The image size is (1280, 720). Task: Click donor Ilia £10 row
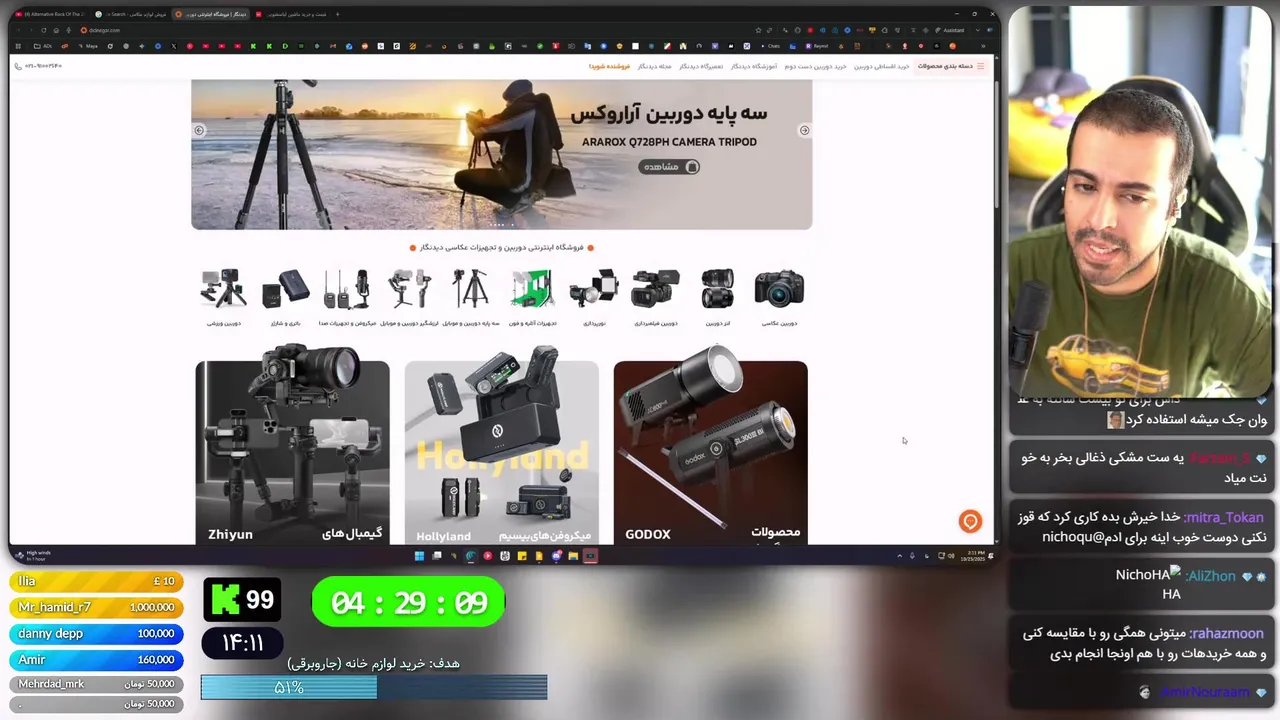pyautogui.click(x=96, y=581)
